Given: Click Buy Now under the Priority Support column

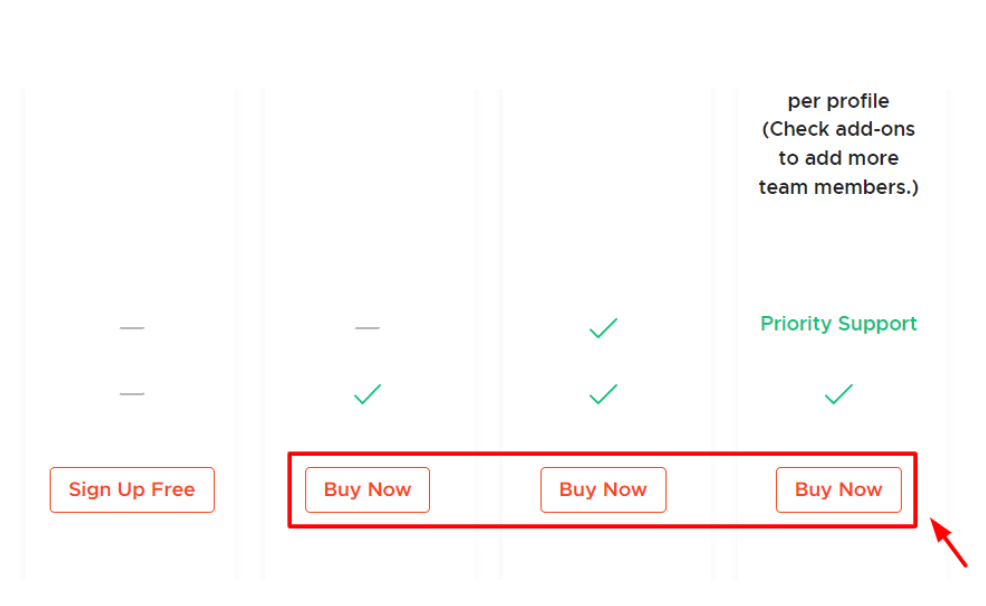Looking at the screenshot, I should (x=838, y=490).
